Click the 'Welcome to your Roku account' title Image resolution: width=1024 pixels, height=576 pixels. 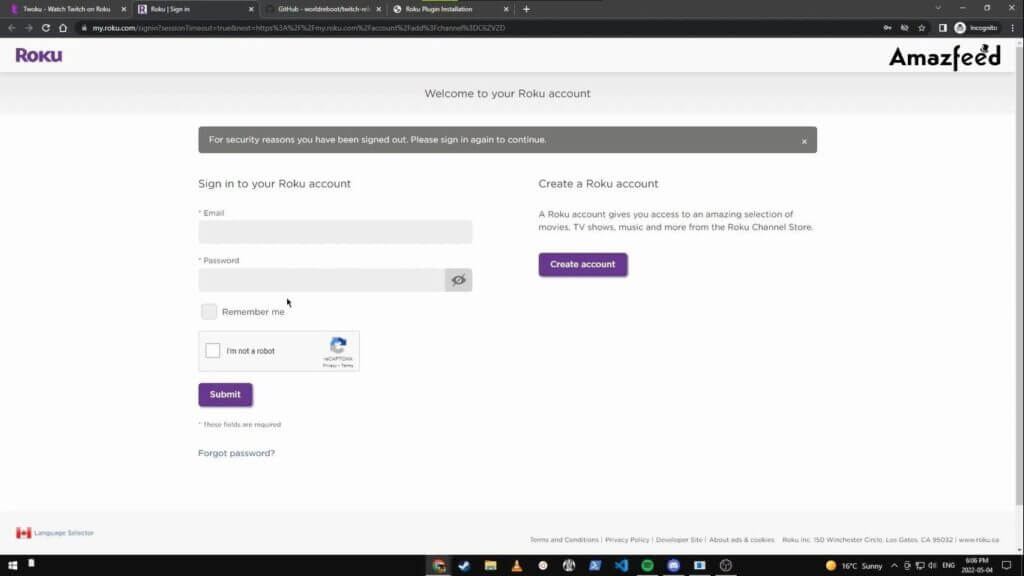pyautogui.click(x=507, y=94)
